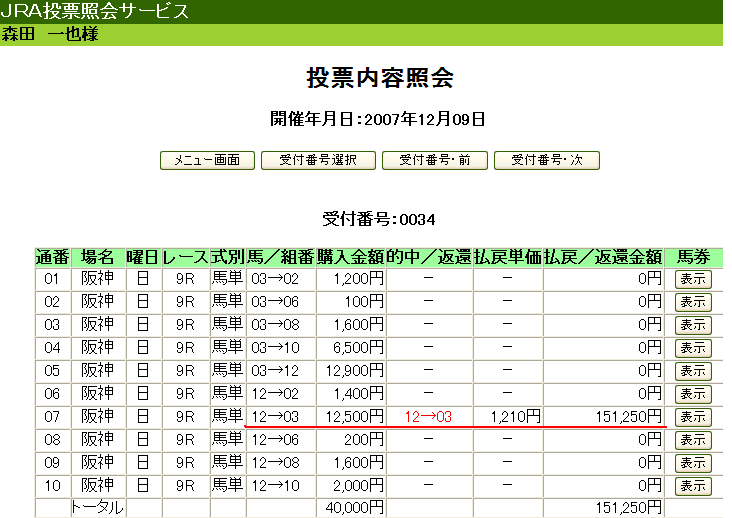Click the 購入金額 column header
732x518 pixels.
351,258
